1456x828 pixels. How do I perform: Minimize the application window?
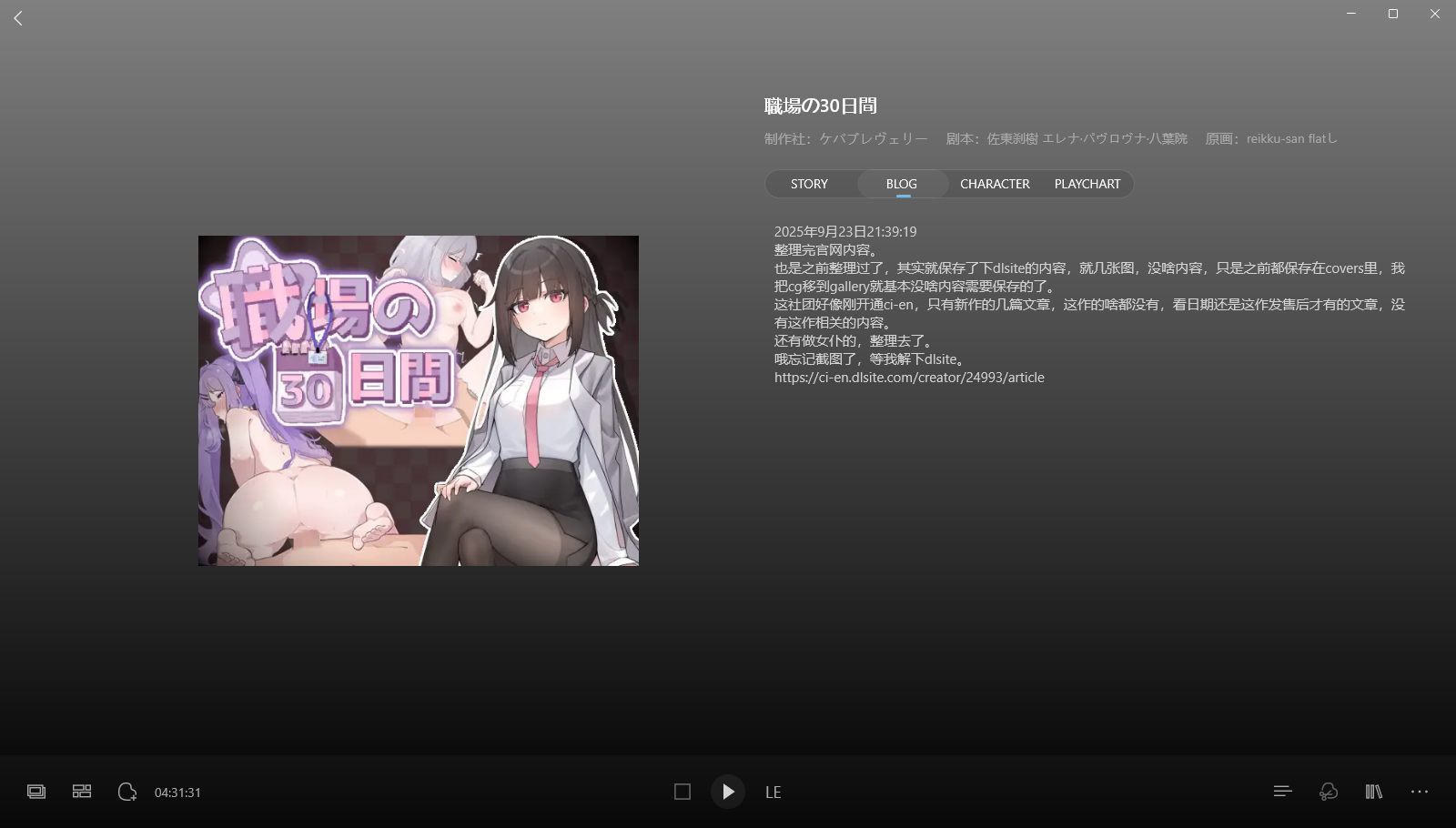tap(1351, 14)
